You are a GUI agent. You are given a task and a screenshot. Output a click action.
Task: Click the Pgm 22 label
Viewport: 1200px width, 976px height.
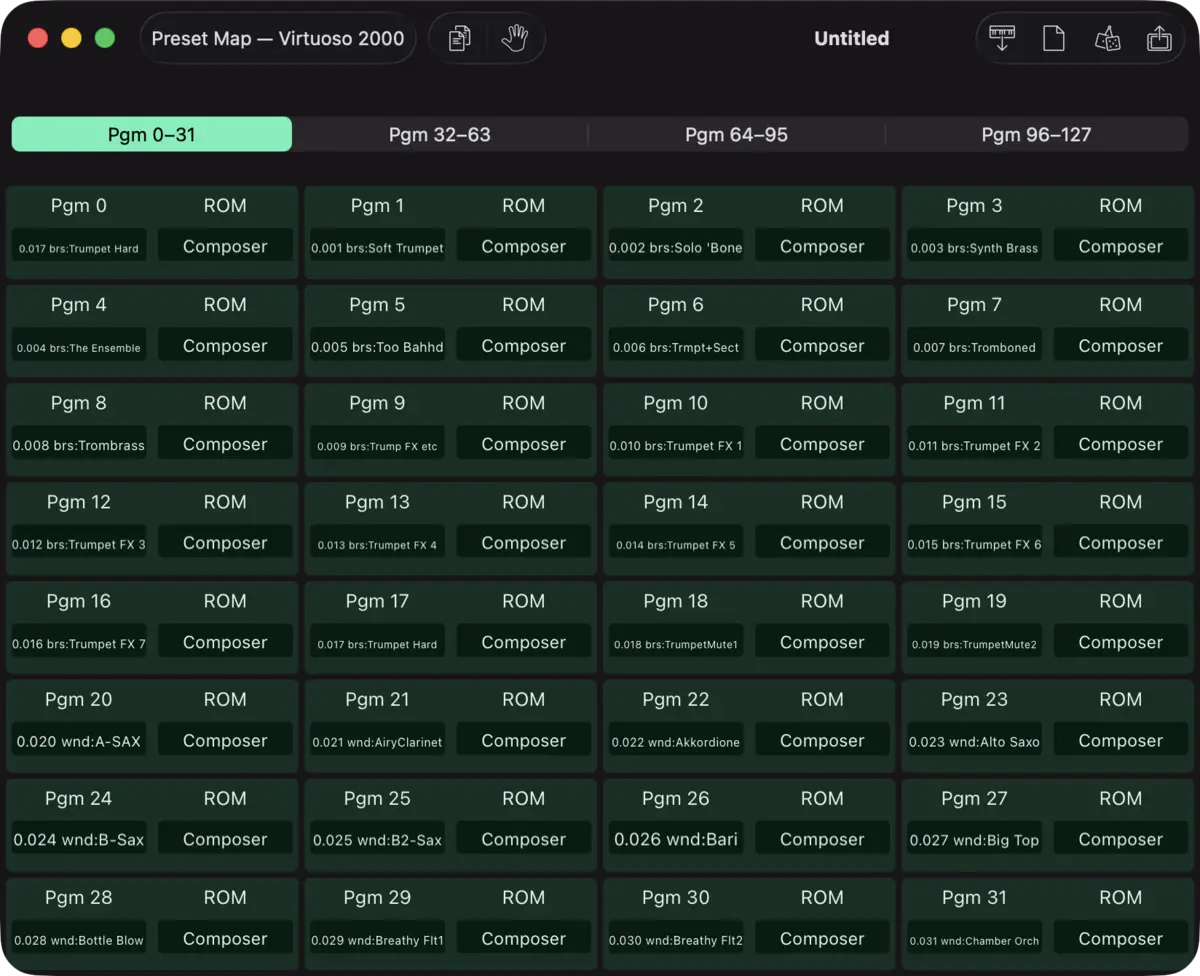coord(676,699)
